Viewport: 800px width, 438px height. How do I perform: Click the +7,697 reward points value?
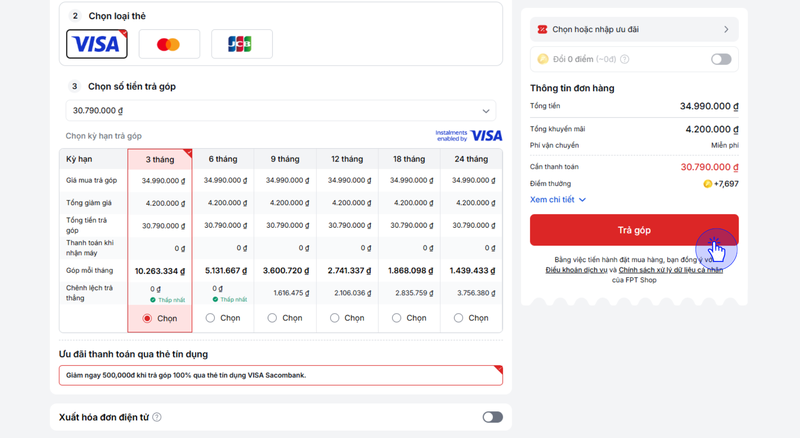click(x=726, y=184)
